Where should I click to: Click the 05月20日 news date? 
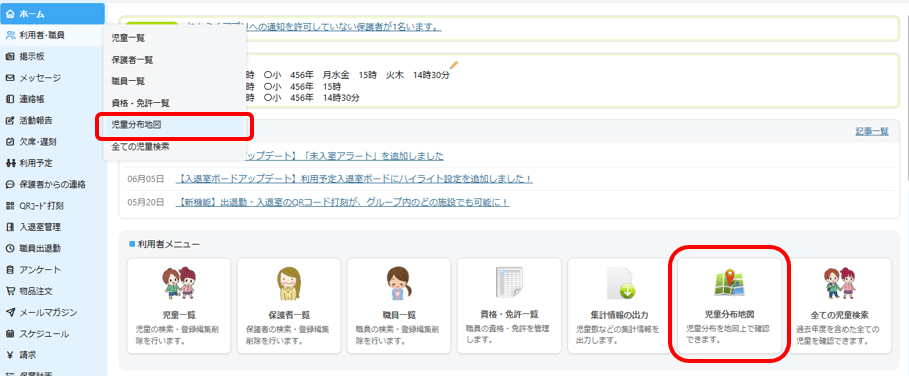click(x=146, y=203)
